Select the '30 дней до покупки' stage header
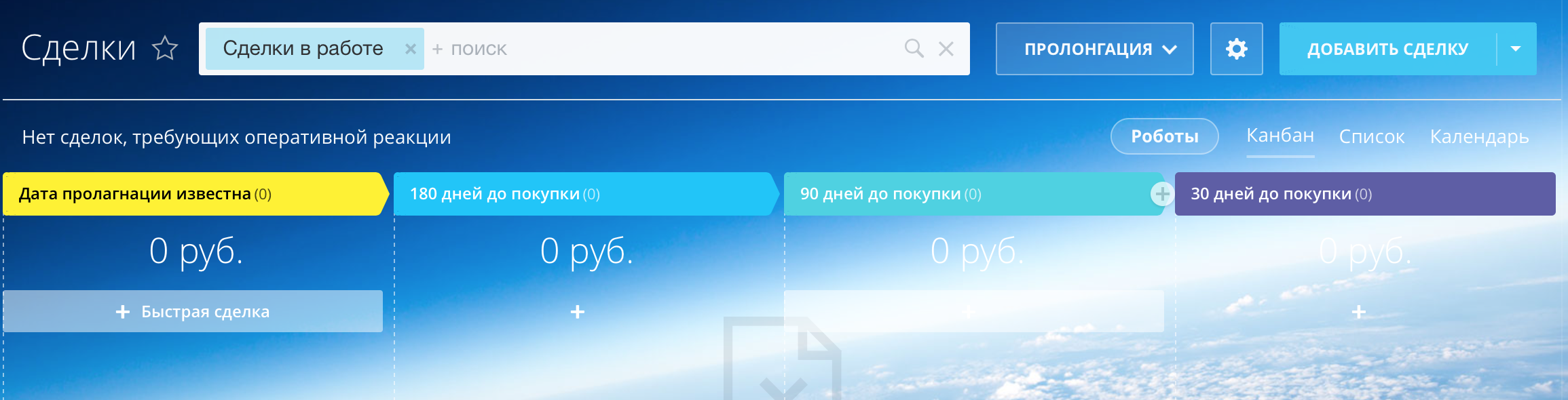Screen dimensions: 1568x400 [1365, 194]
